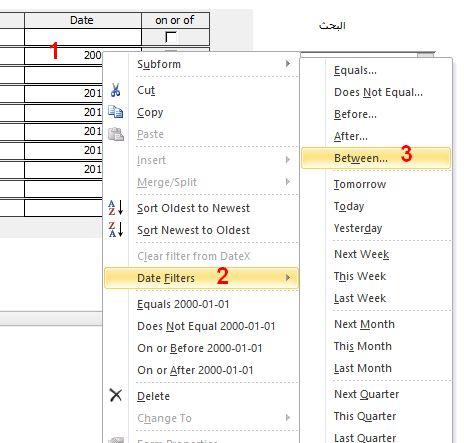
Task: Open the combo box dropdown under البحث
Action: coord(426,55)
